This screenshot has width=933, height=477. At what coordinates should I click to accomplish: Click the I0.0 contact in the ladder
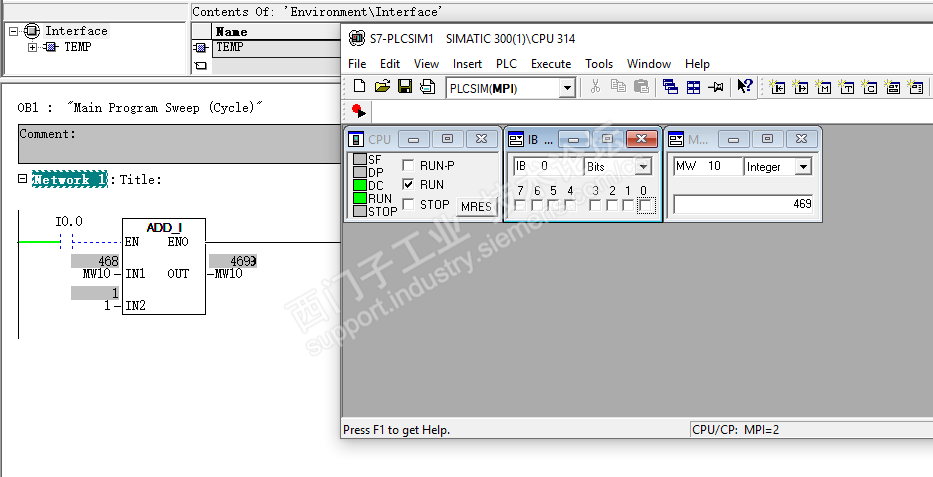point(66,242)
